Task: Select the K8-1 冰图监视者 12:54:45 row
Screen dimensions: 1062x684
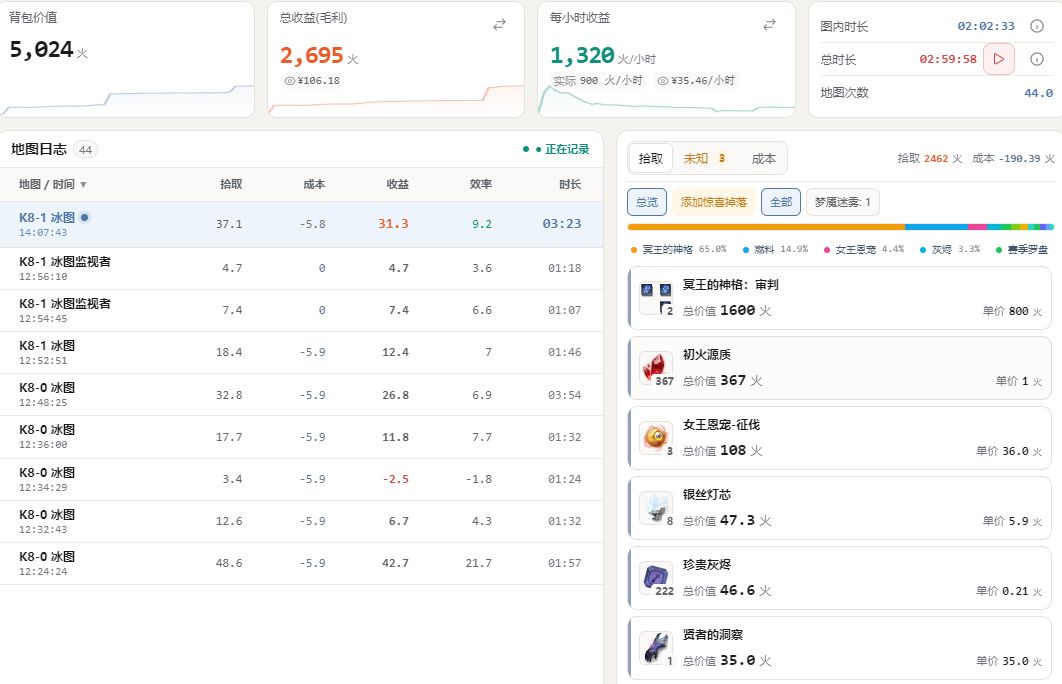Action: tap(301, 310)
